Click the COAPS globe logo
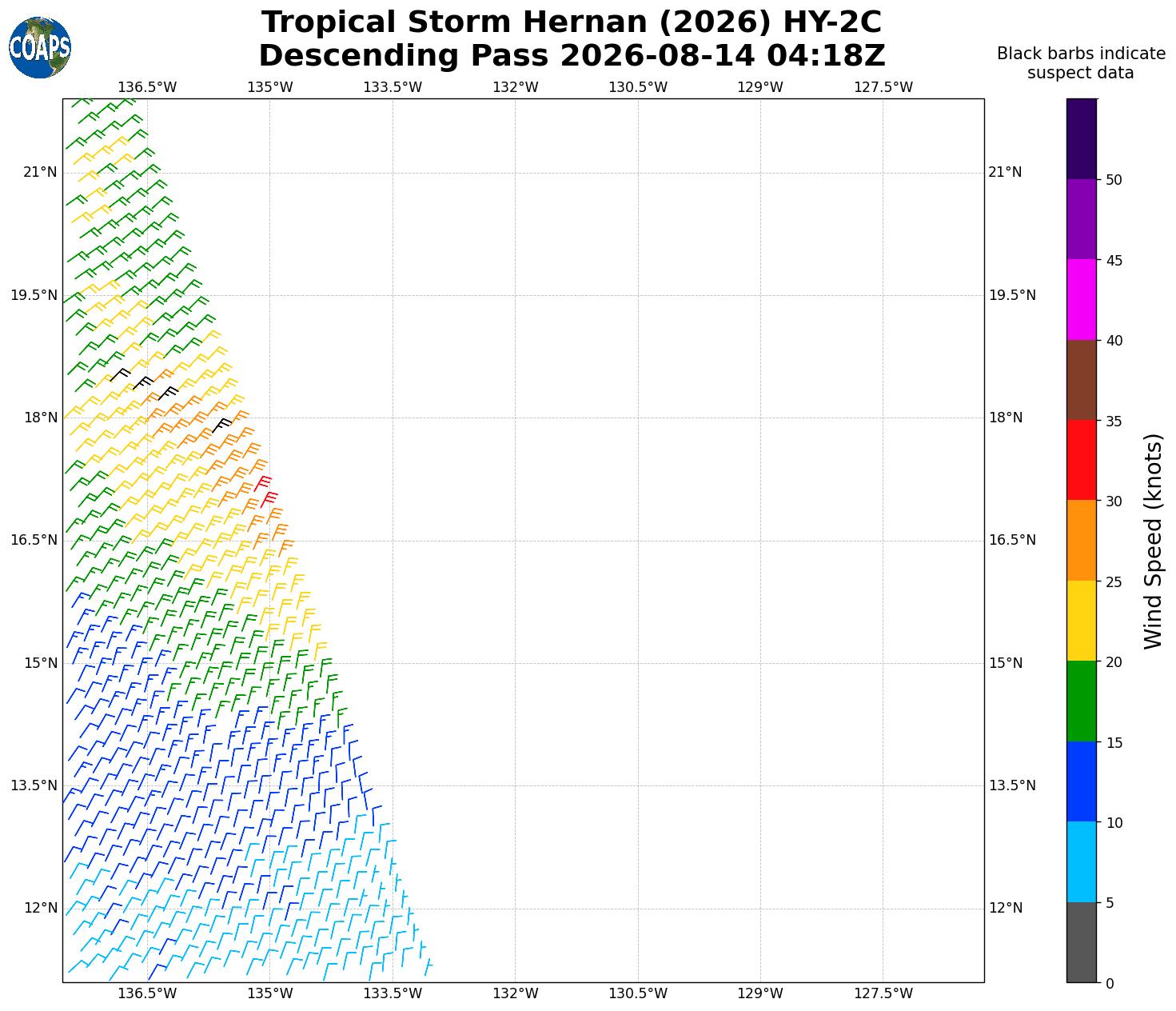1176x1011 pixels. point(40,48)
